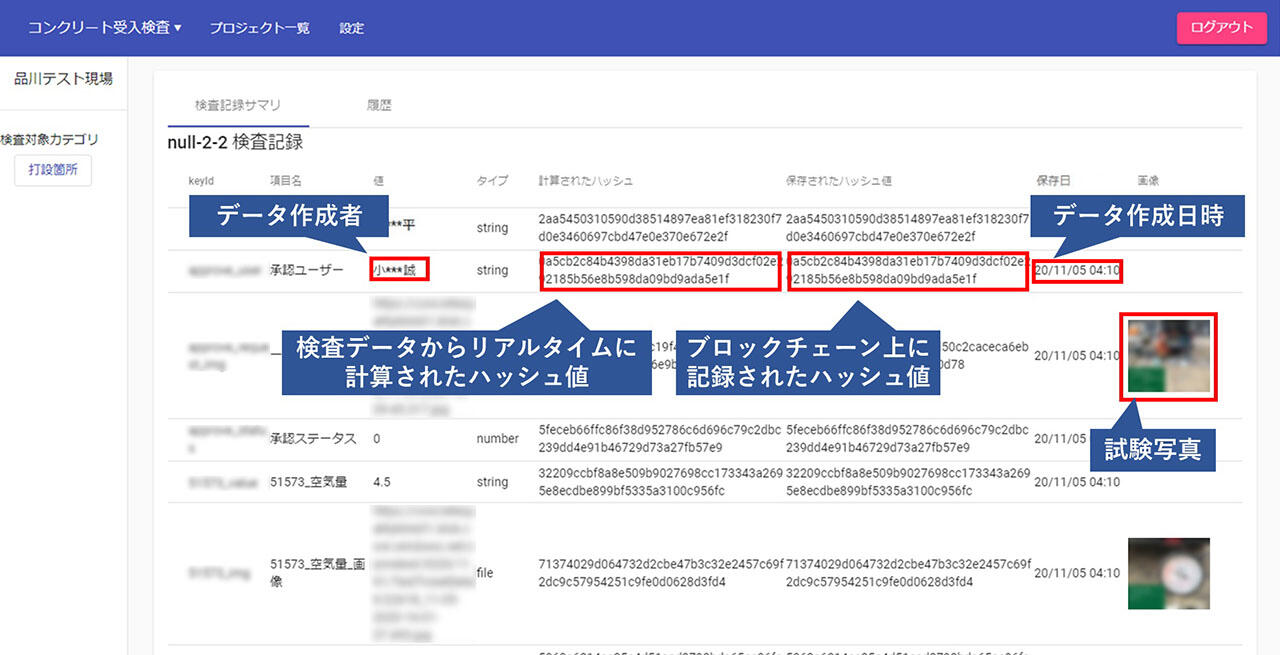Switch to the 履歴 tab
The height and width of the screenshot is (655, 1280).
[x=378, y=105]
